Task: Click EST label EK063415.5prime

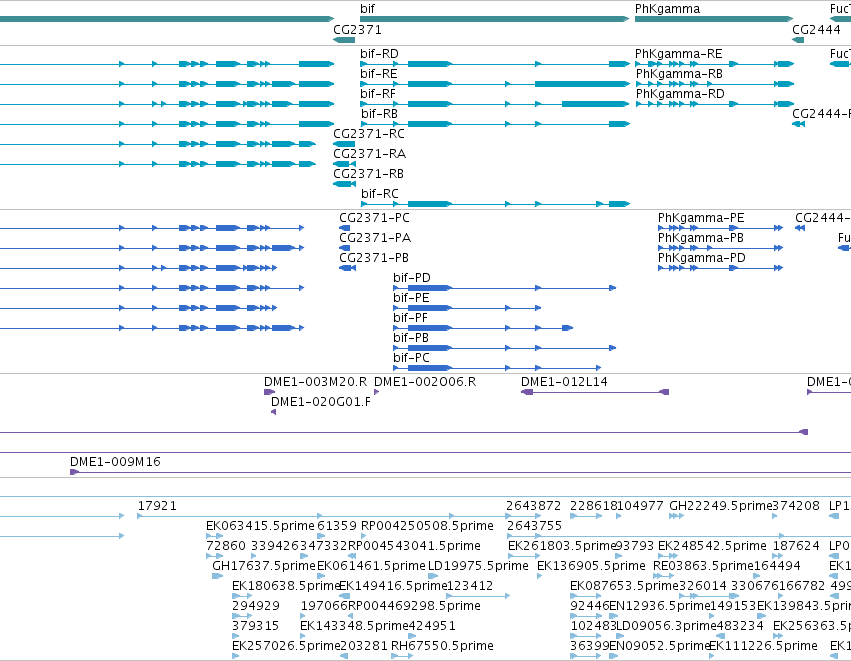Action: pos(260,526)
